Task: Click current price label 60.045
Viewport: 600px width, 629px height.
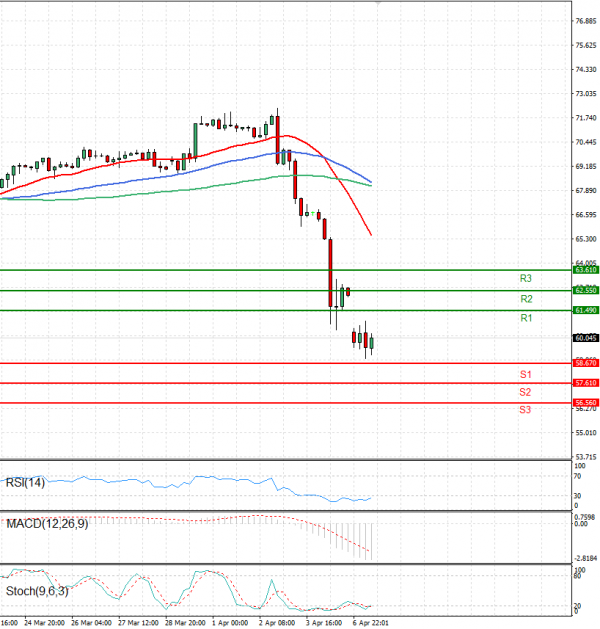Action: (x=586, y=338)
